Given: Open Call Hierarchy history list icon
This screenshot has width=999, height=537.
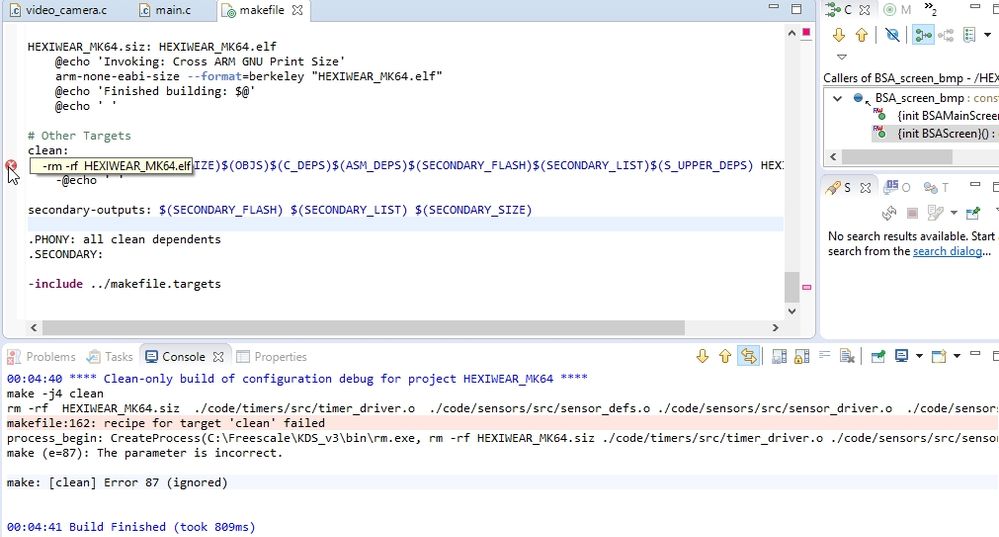Looking at the screenshot, I should coord(970,35).
